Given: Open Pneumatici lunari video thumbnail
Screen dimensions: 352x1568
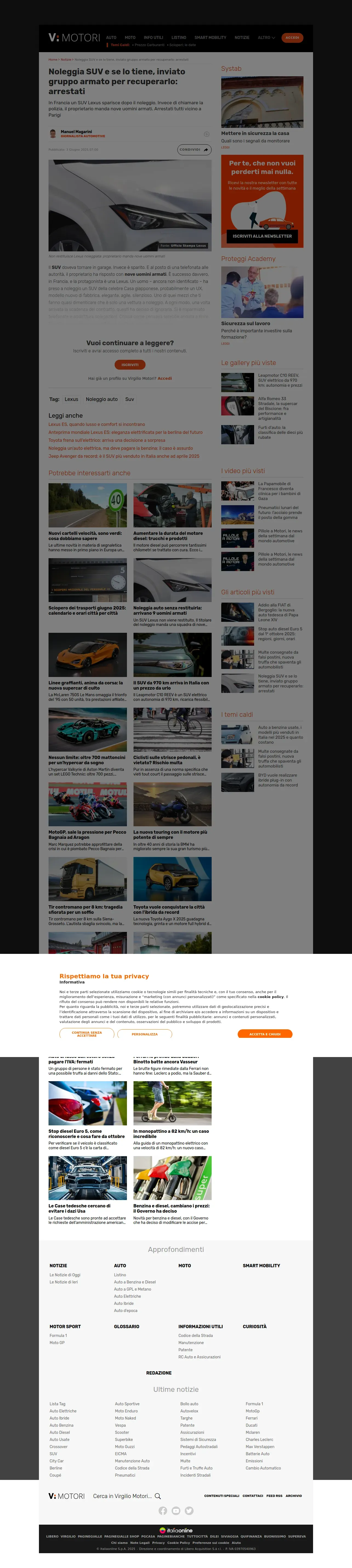Looking at the screenshot, I should point(238,514).
